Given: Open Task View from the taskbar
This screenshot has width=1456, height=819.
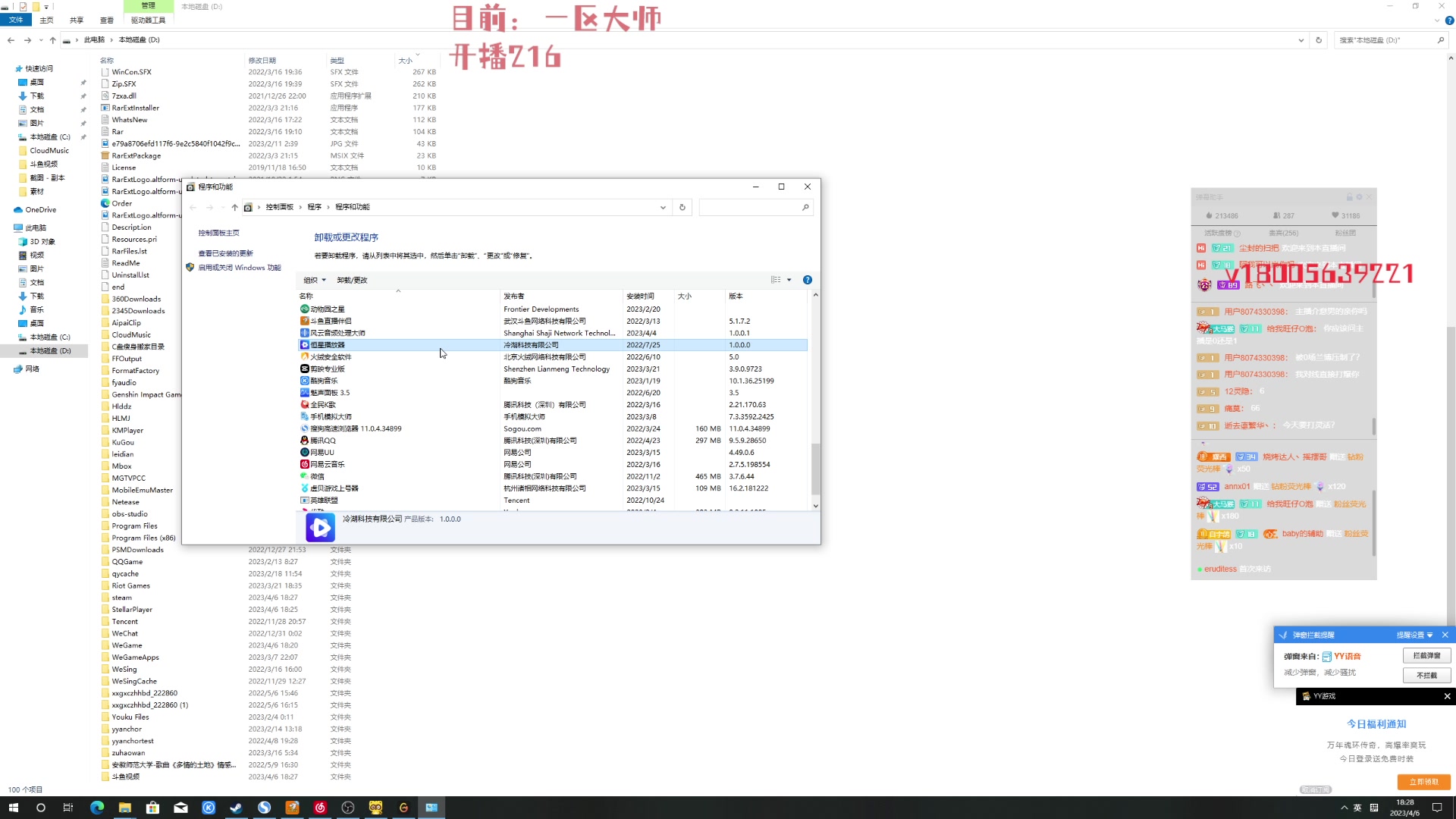Looking at the screenshot, I should point(68,808).
